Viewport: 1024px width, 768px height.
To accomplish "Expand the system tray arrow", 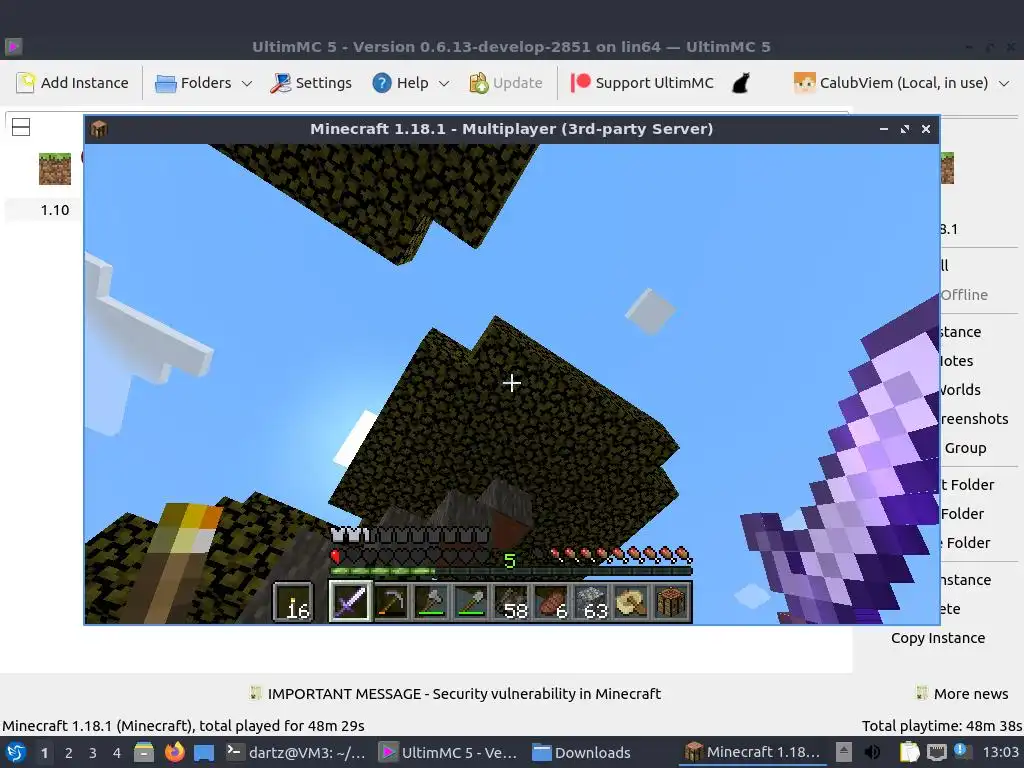I will 843,752.
